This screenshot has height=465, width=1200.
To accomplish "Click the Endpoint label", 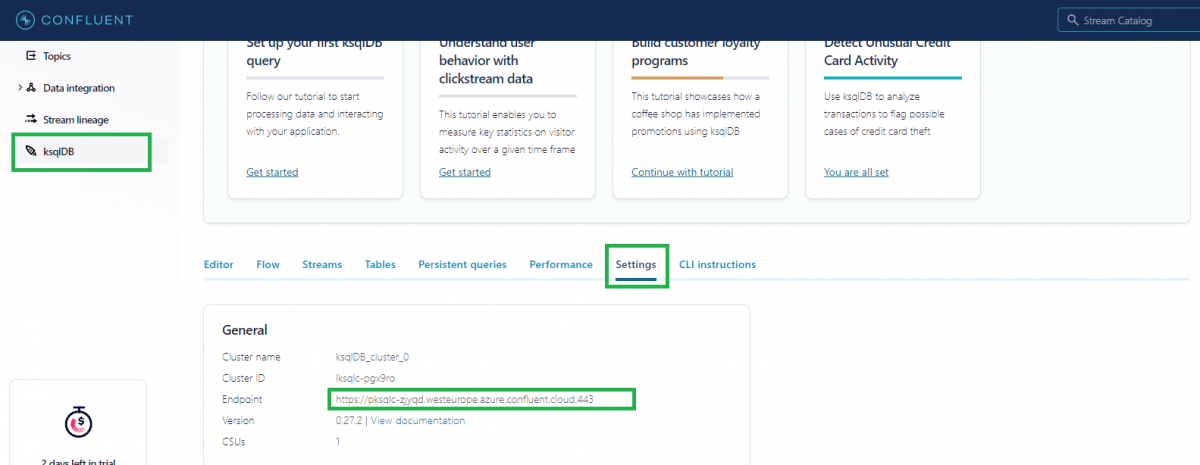I will pyautogui.click(x=242, y=400).
